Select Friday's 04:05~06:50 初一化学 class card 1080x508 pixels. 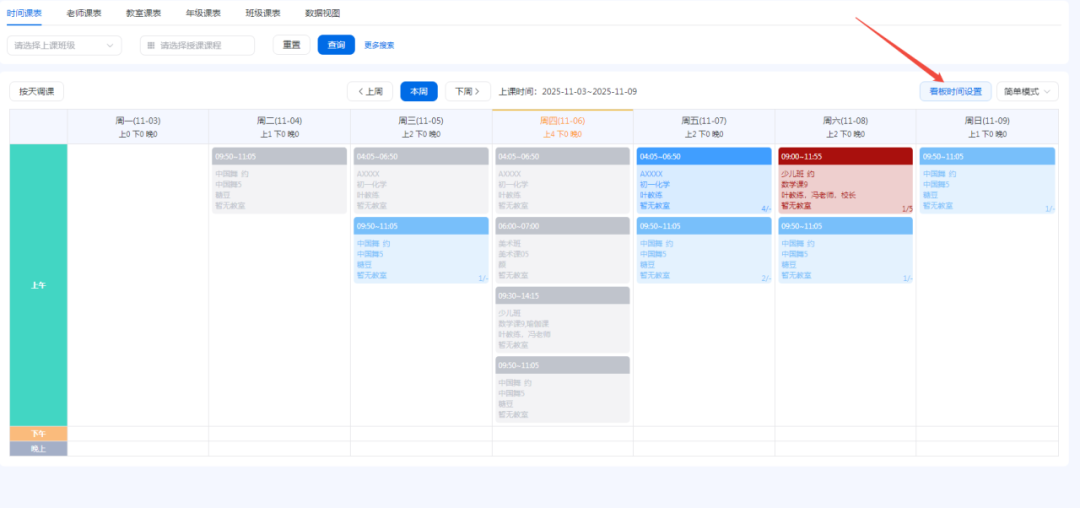[703, 180]
